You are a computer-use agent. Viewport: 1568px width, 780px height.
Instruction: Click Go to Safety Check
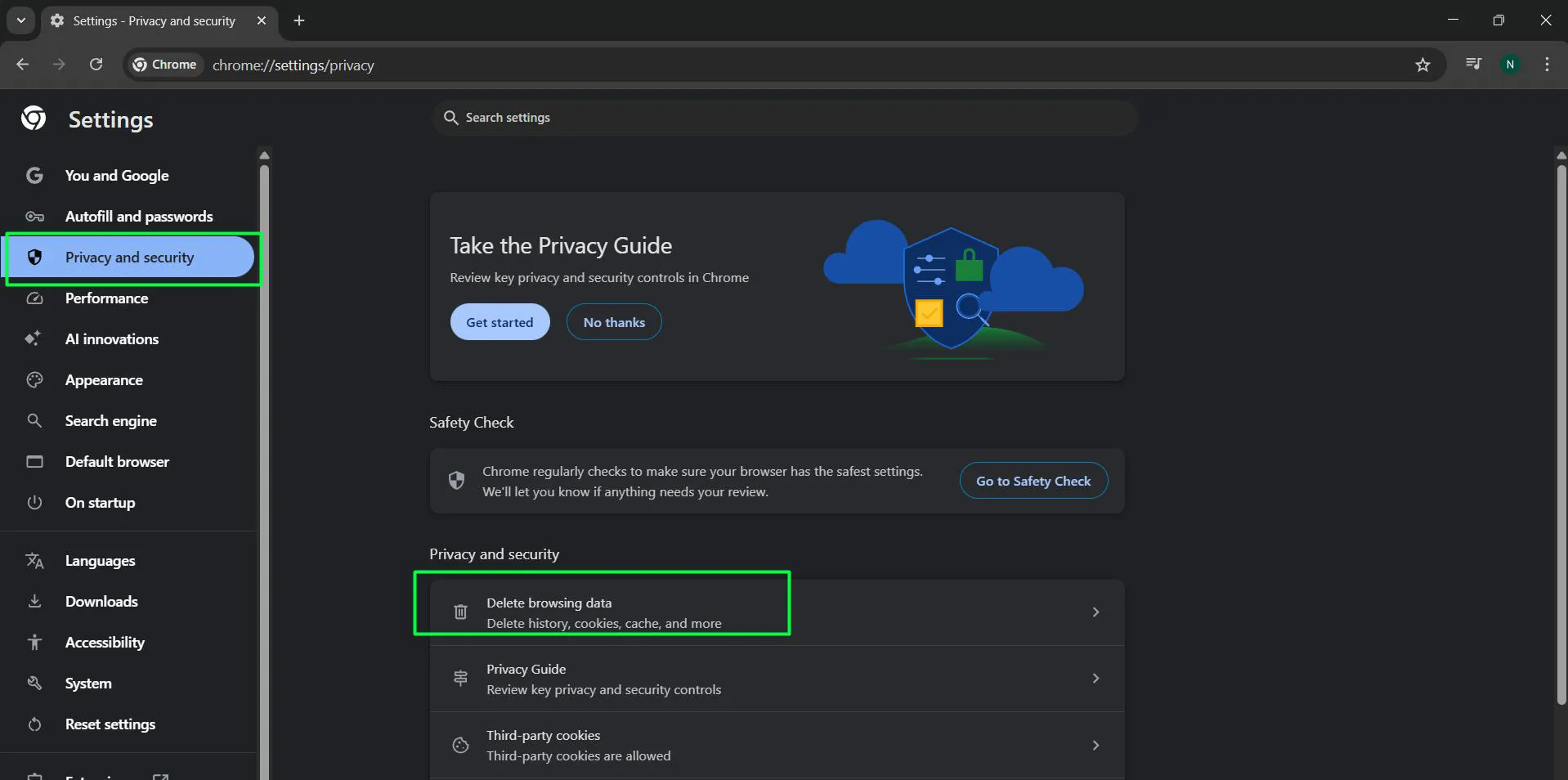click(1033, 481)
